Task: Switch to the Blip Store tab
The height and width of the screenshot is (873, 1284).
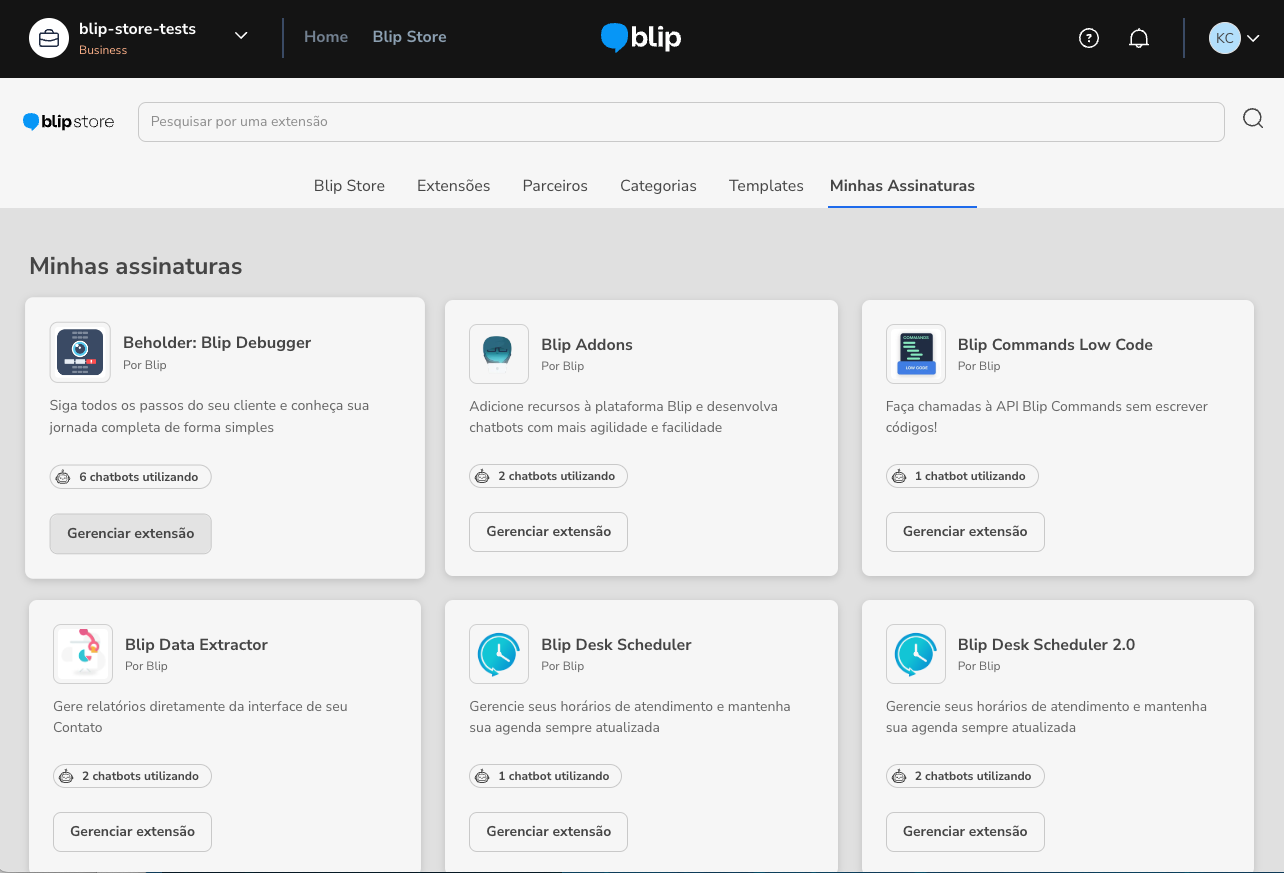Action: (x=349, y=186)
